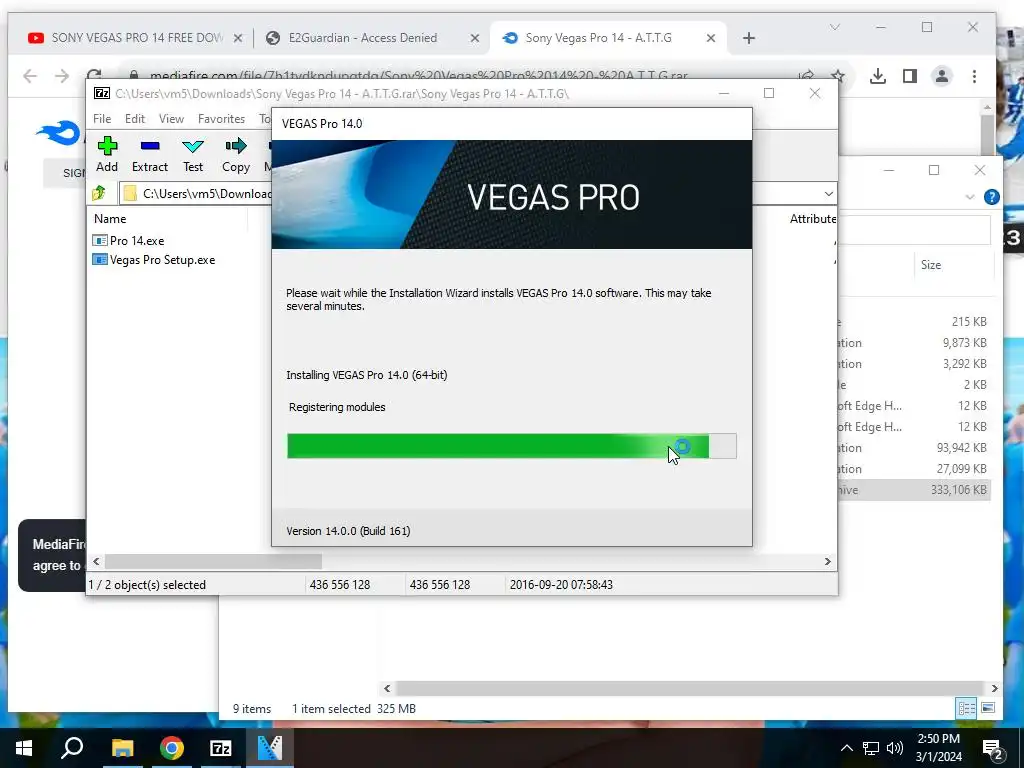The image size is (1024, 768).
Task: Switch to E2Guardian Access Denied tab
Action: 363,38
